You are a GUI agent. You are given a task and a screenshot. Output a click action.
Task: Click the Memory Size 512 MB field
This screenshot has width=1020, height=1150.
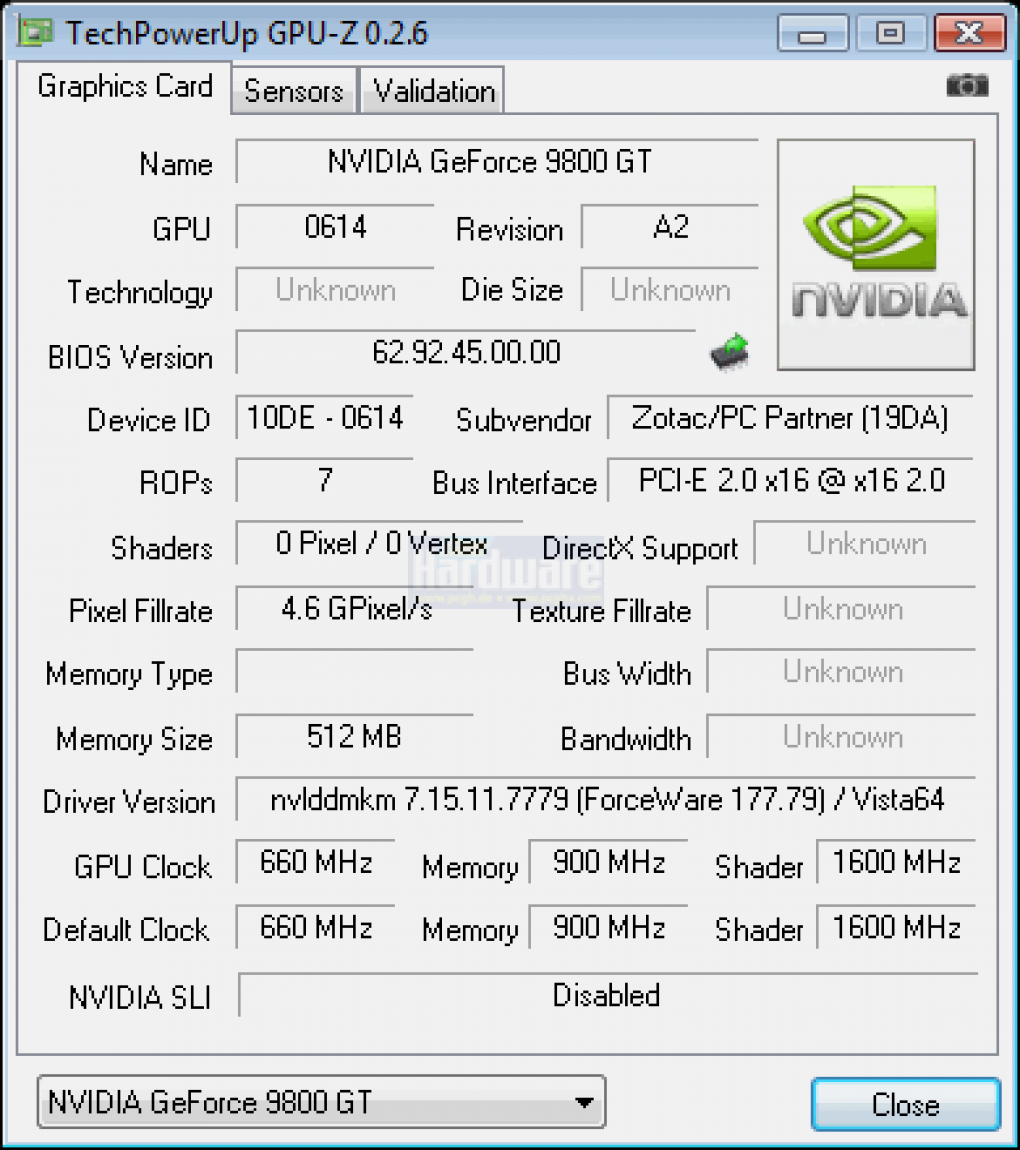[x=354, y=736]
